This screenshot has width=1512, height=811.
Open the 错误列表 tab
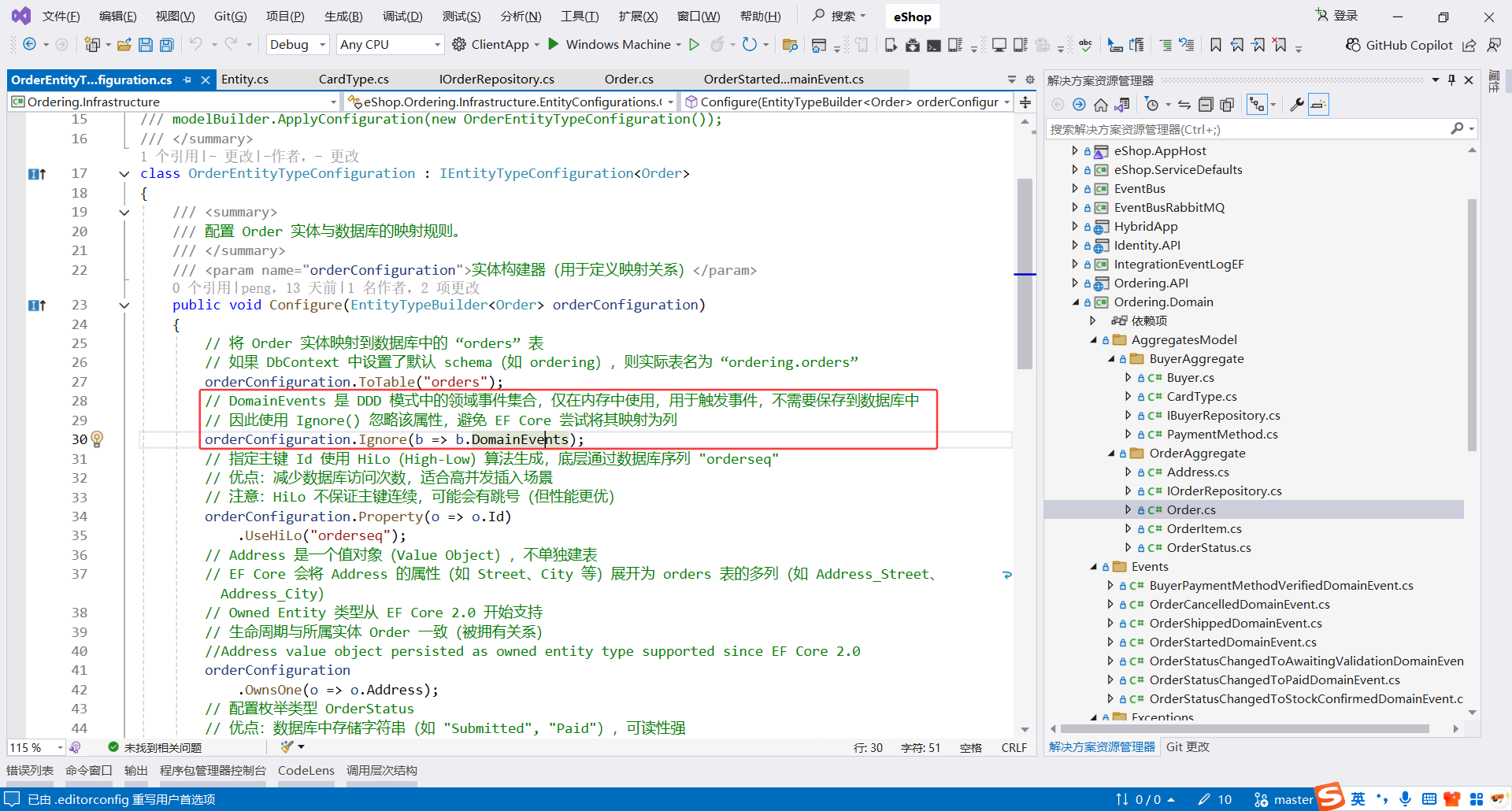click(30, 771)
